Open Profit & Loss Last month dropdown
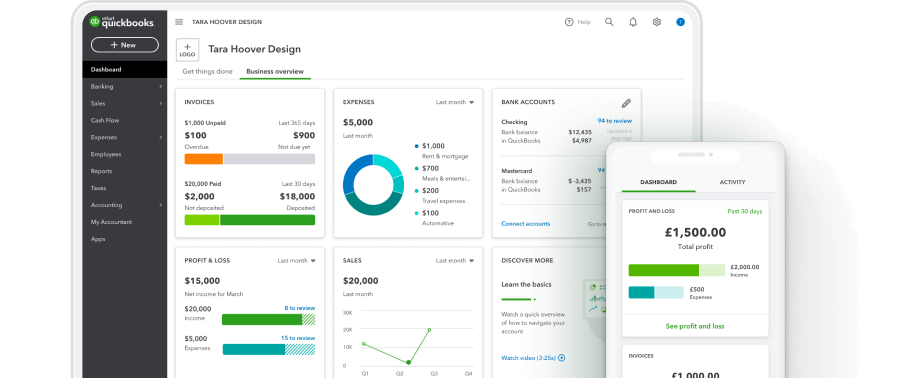This screenshot has width=912, height=378. coord(297,261)
